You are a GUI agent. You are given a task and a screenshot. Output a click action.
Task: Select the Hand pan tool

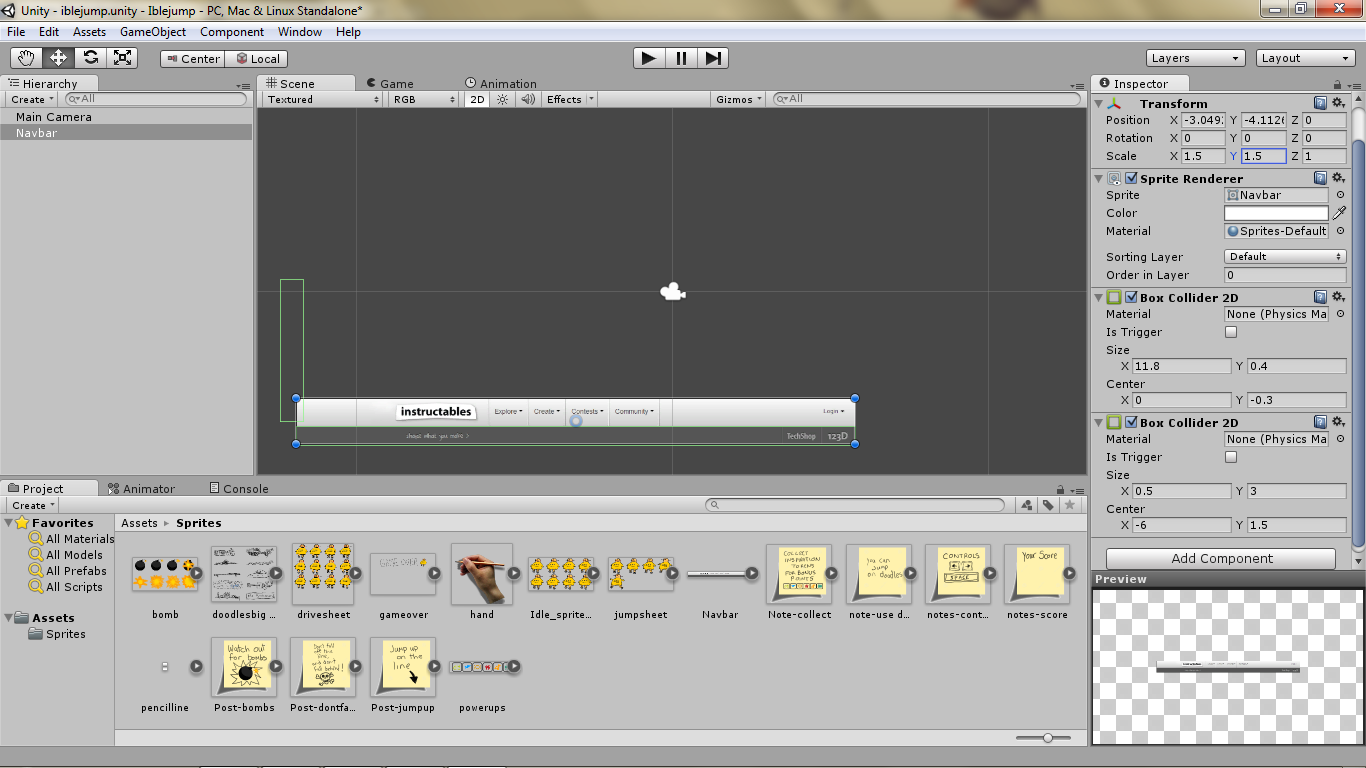pos(25,57)
